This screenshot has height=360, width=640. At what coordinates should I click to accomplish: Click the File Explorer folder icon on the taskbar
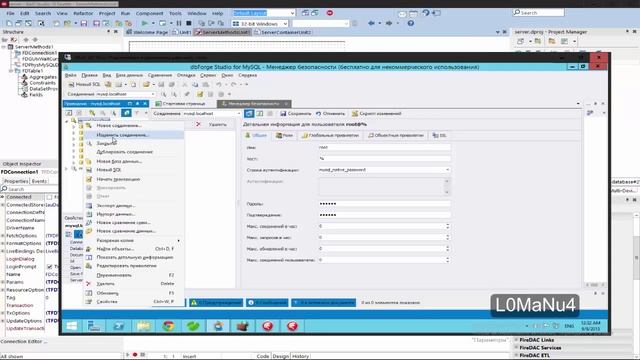point(143,326)
